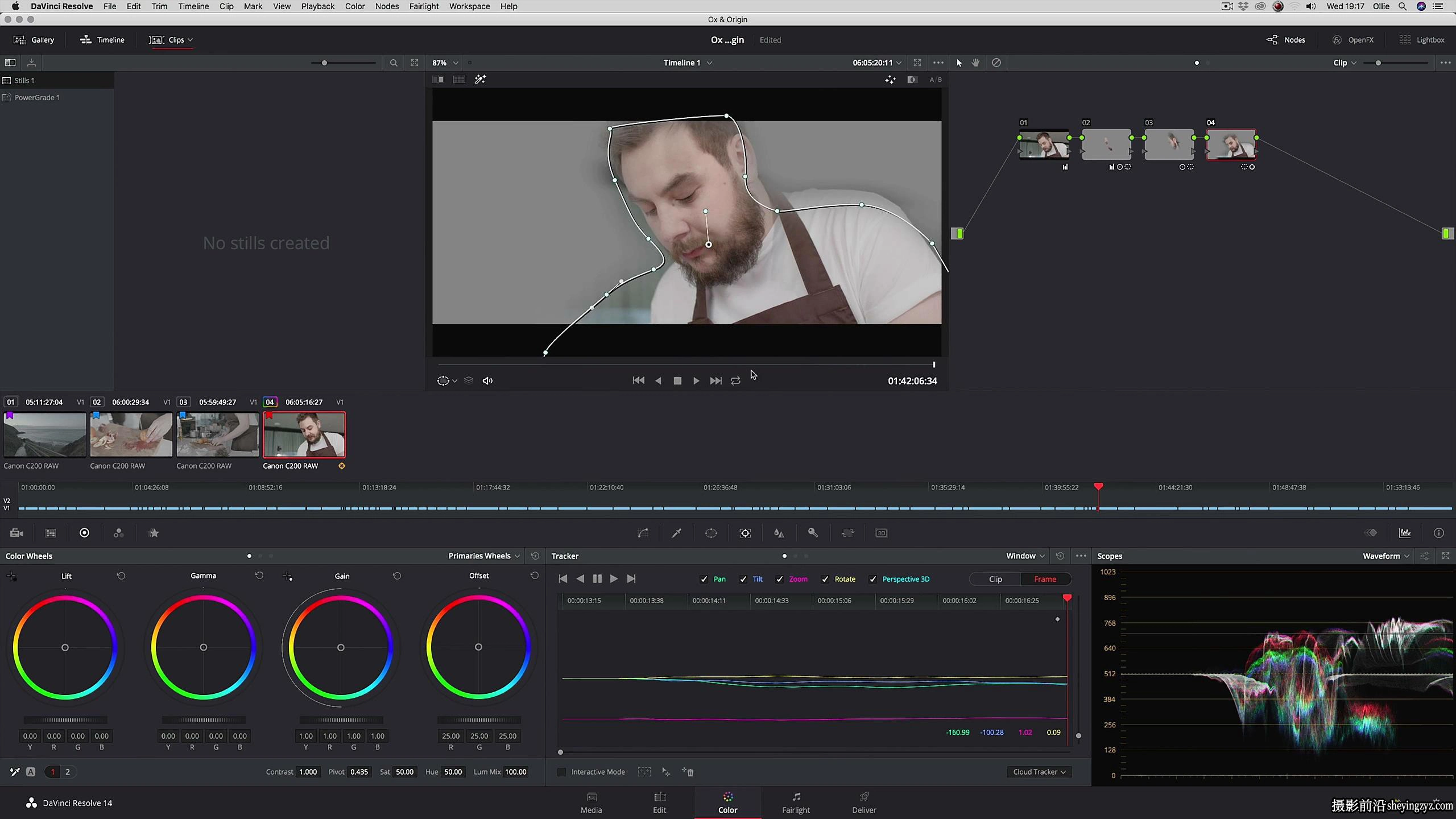
Task: Open the RGB Mixer palette icon
Action: [118, 533]
